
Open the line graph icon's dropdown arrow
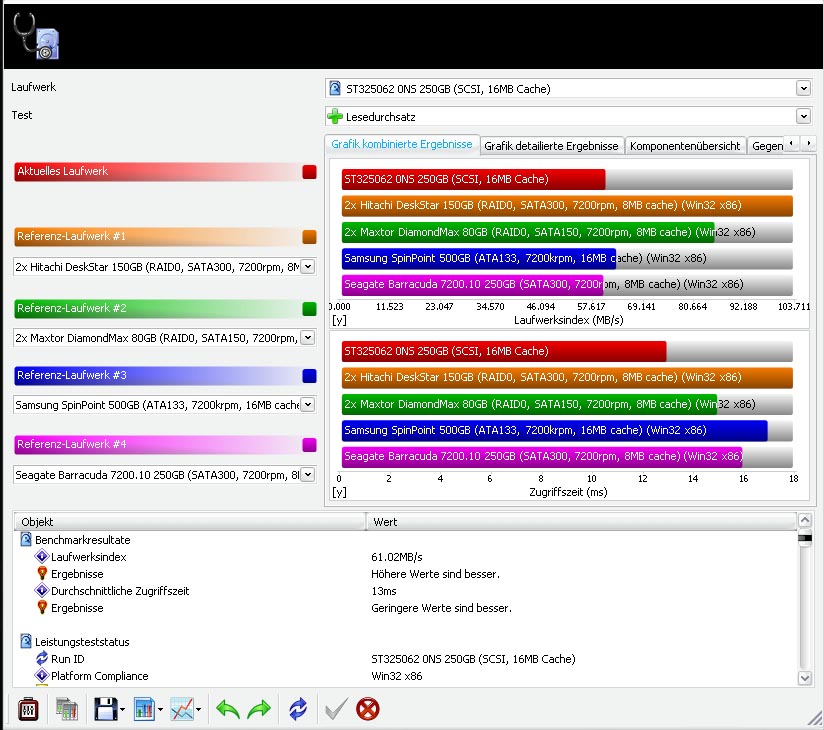(x=198, y=710)
